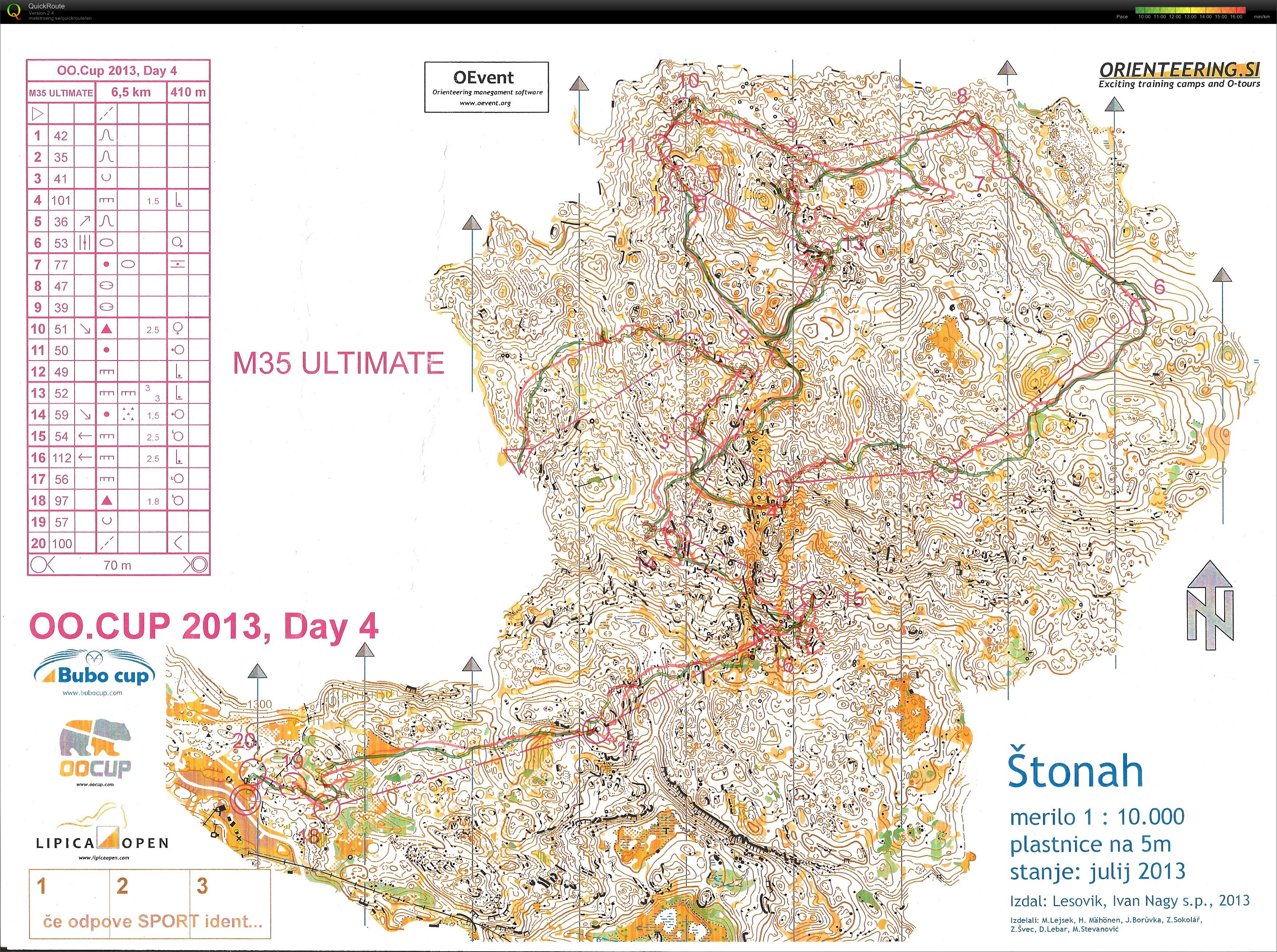Click the pace color gradient scale
This screenshot has height=952, width=1277.
[x=1190, y=10]
